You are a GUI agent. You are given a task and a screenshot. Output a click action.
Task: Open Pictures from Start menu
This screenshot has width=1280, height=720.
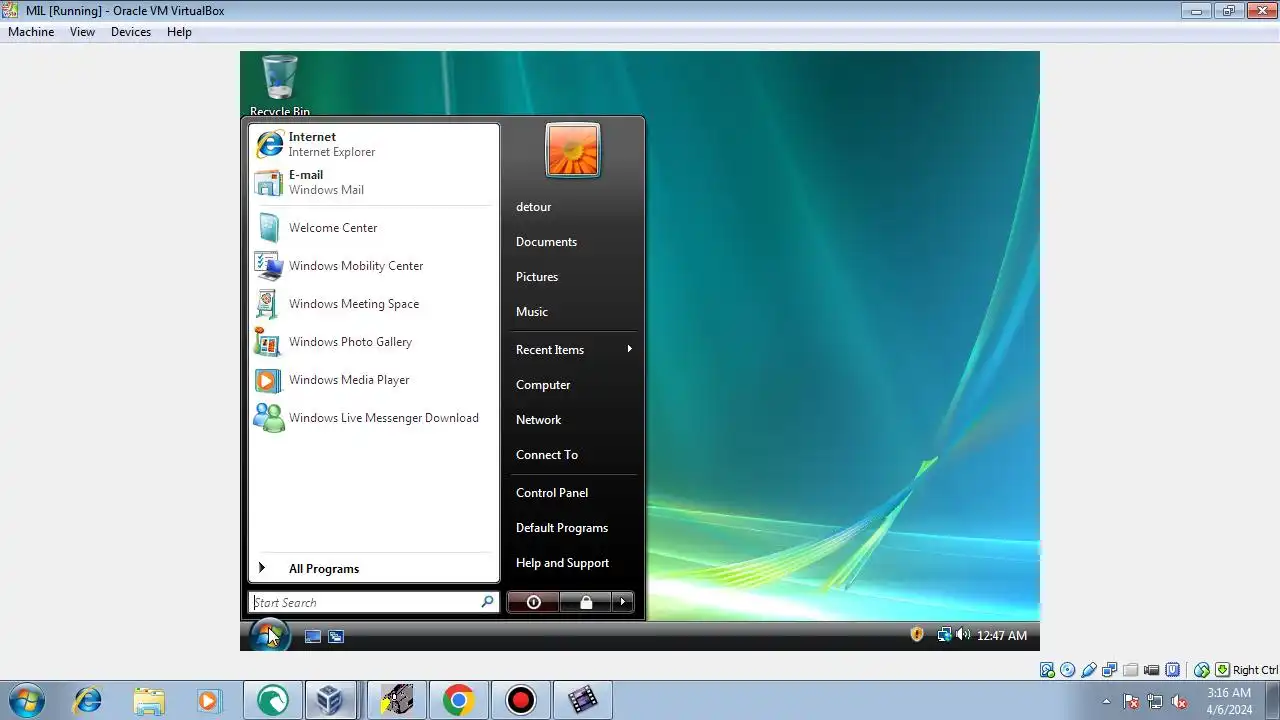[x=537, y=277]
